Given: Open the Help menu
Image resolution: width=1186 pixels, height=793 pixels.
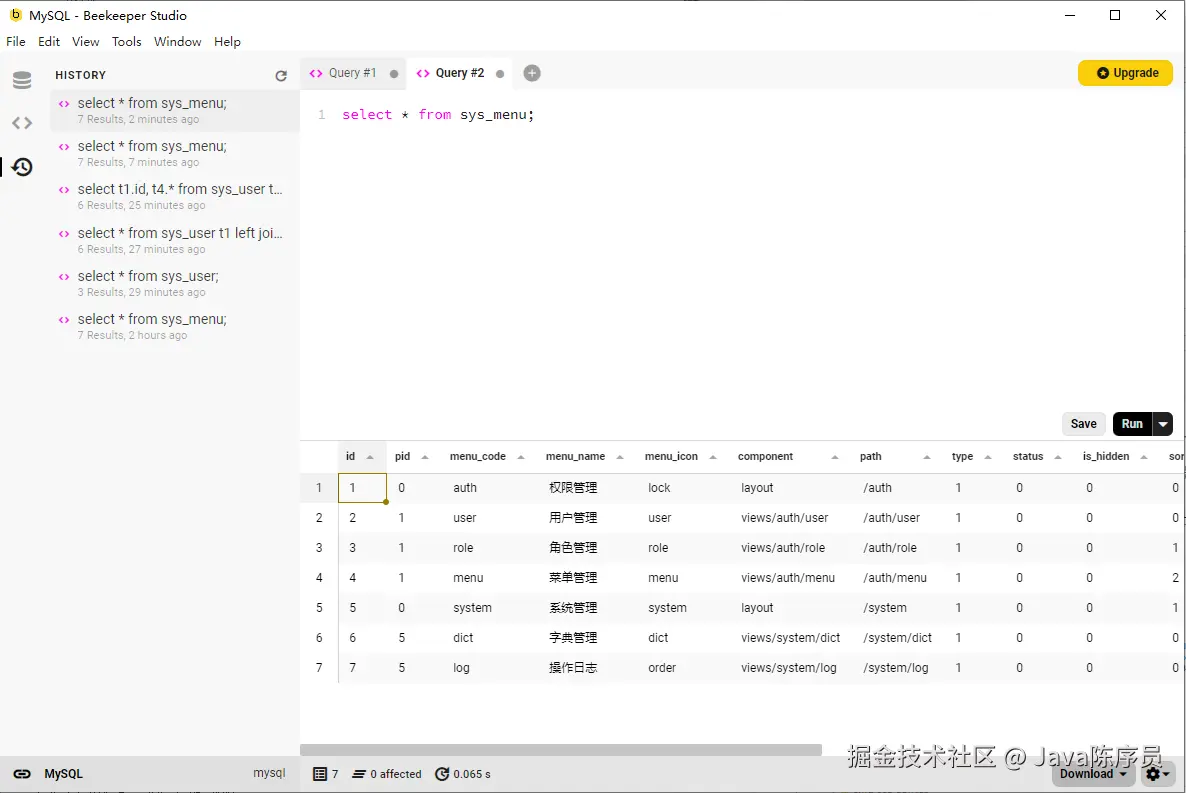Looking at the screenshot, I should (x=227, y=42).
